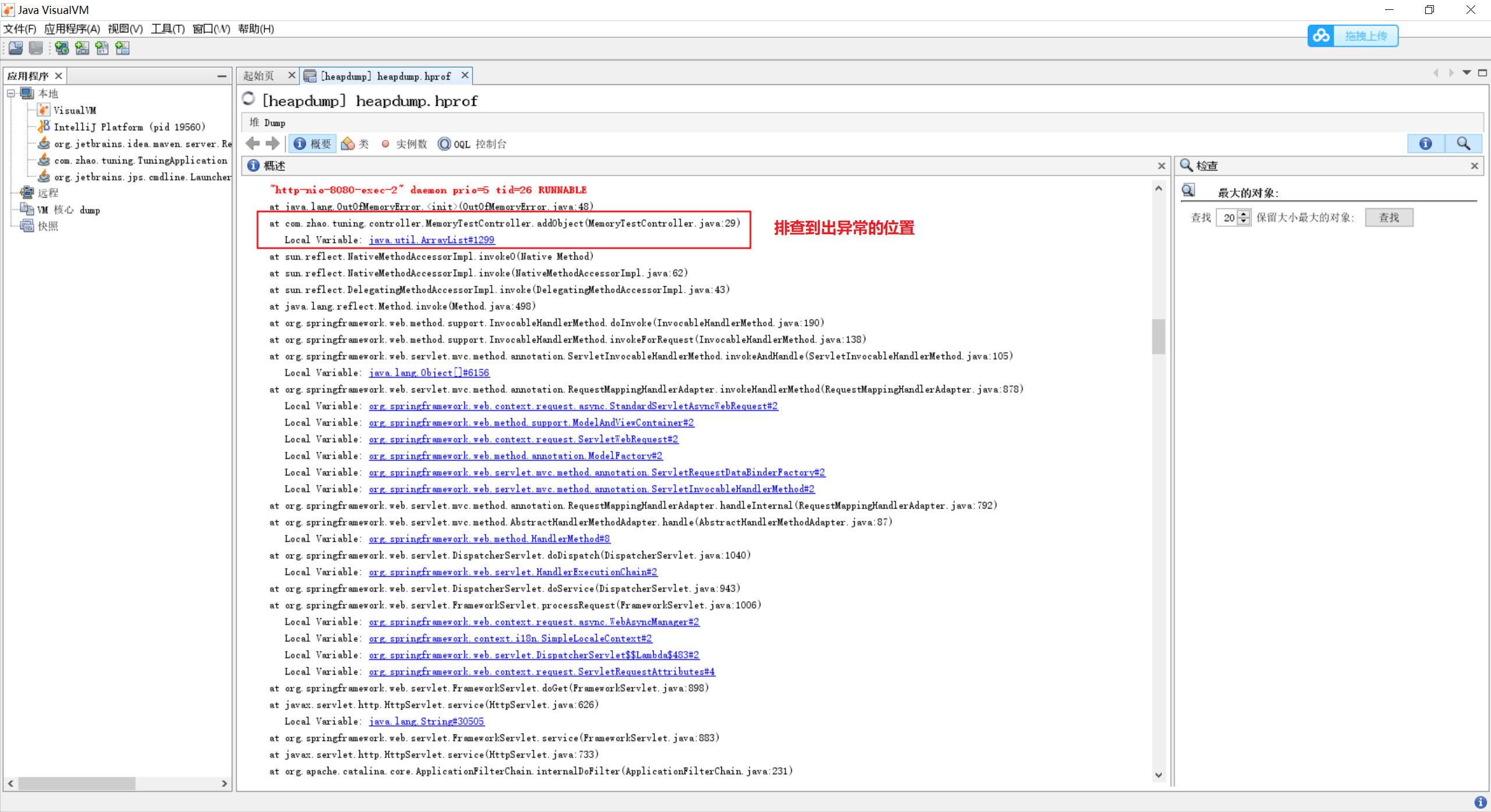Image resolution: width=1491 pixels, height=812 pixels.
Task: Open the HandlerExecutionChain#2 link
Action: (513, 572)
